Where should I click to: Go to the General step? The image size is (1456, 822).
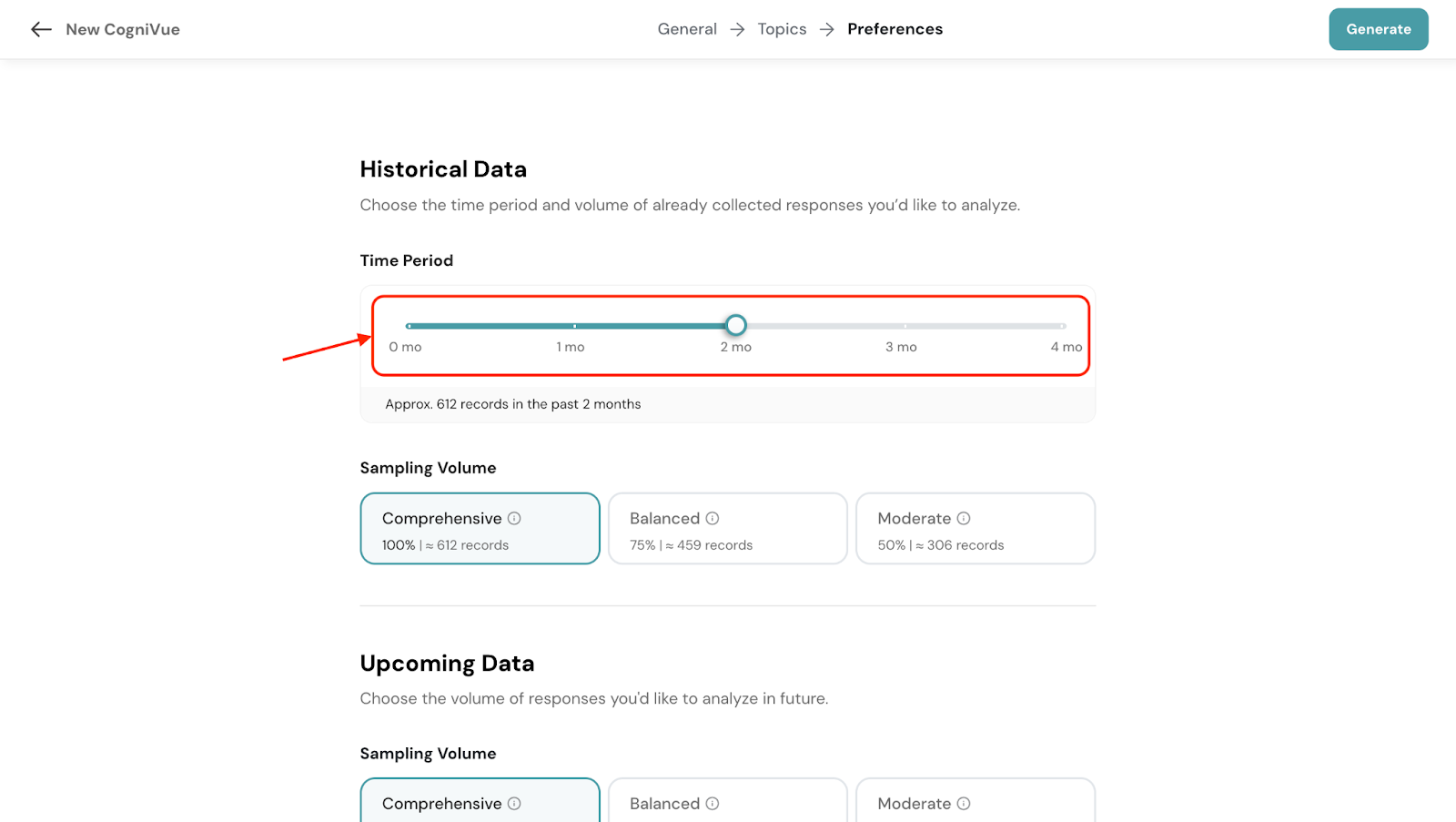pyautogui.click(x=687, y=29)
